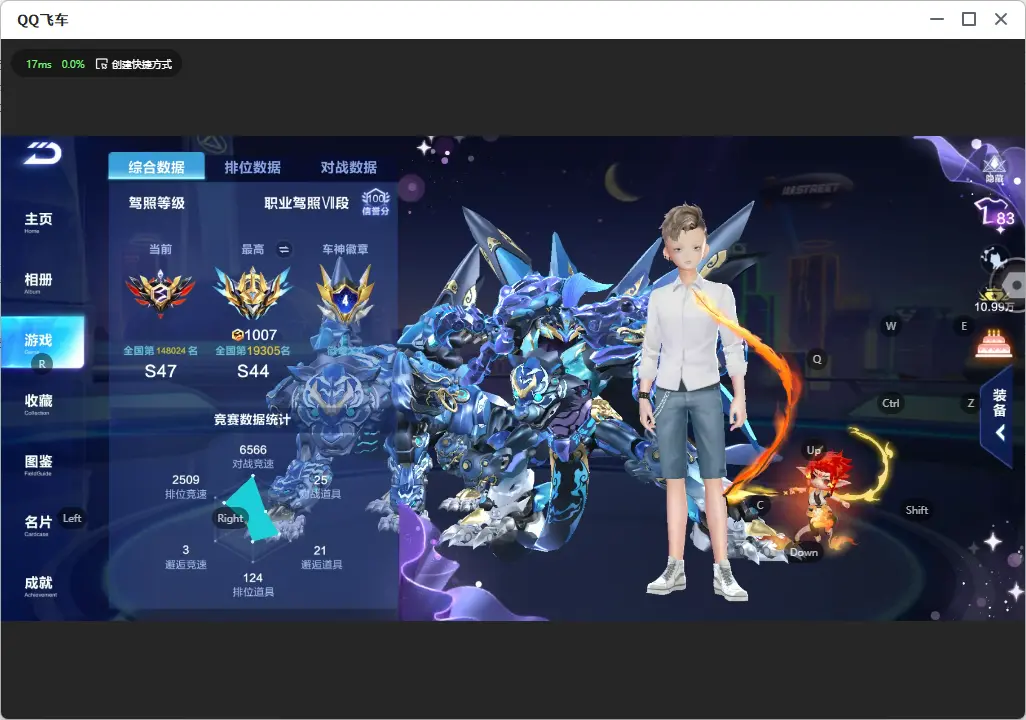Click the 全国第148024名 ranking text
This screenshot has height=720, width=1026.
coord(160,351)
